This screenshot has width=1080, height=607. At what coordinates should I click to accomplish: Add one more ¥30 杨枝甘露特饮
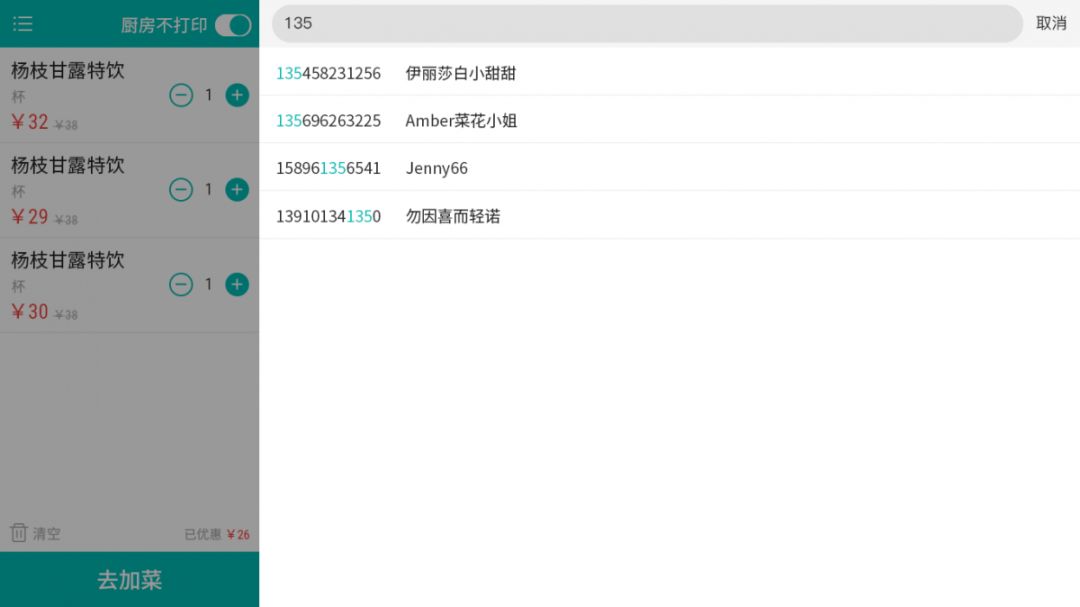click(x=237, y=285)
